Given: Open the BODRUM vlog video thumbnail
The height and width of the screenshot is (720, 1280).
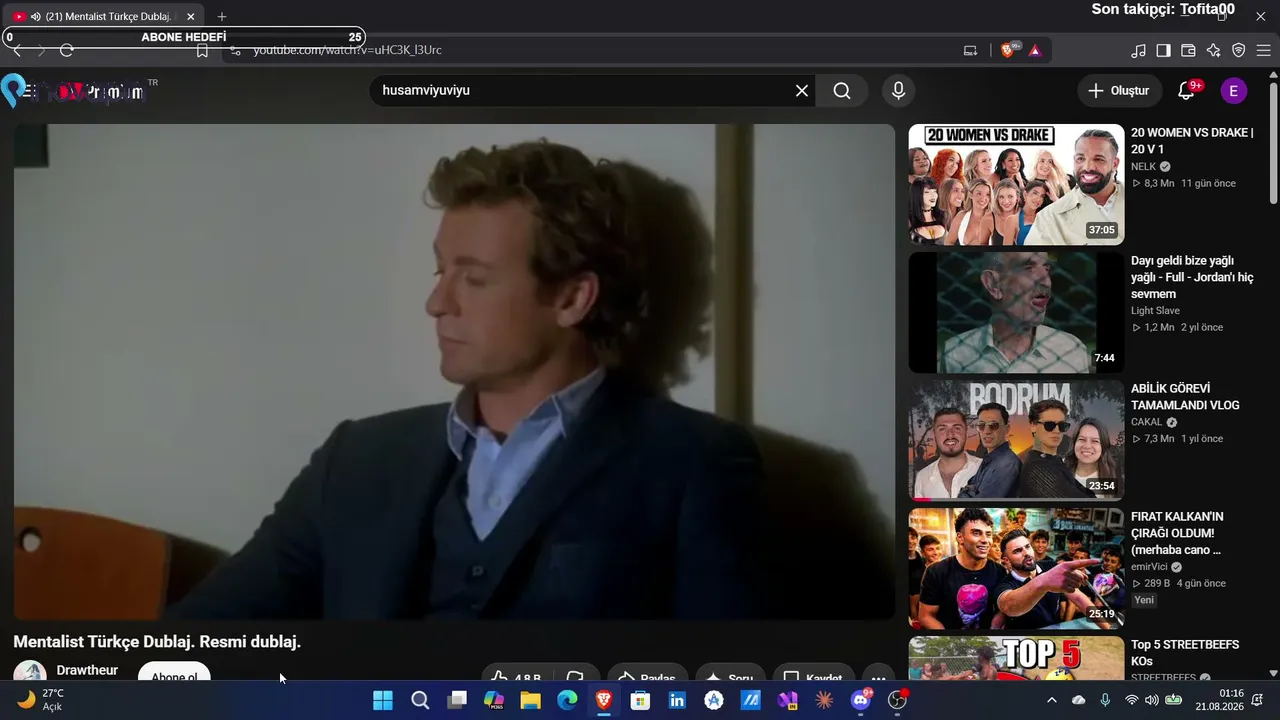Looking at the screenshot, I should (x=1016, y=440).
